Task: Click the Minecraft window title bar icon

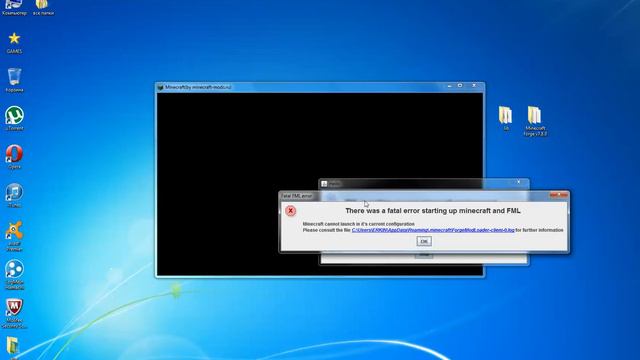Action: pyautogui.click(x=160, y=87)
